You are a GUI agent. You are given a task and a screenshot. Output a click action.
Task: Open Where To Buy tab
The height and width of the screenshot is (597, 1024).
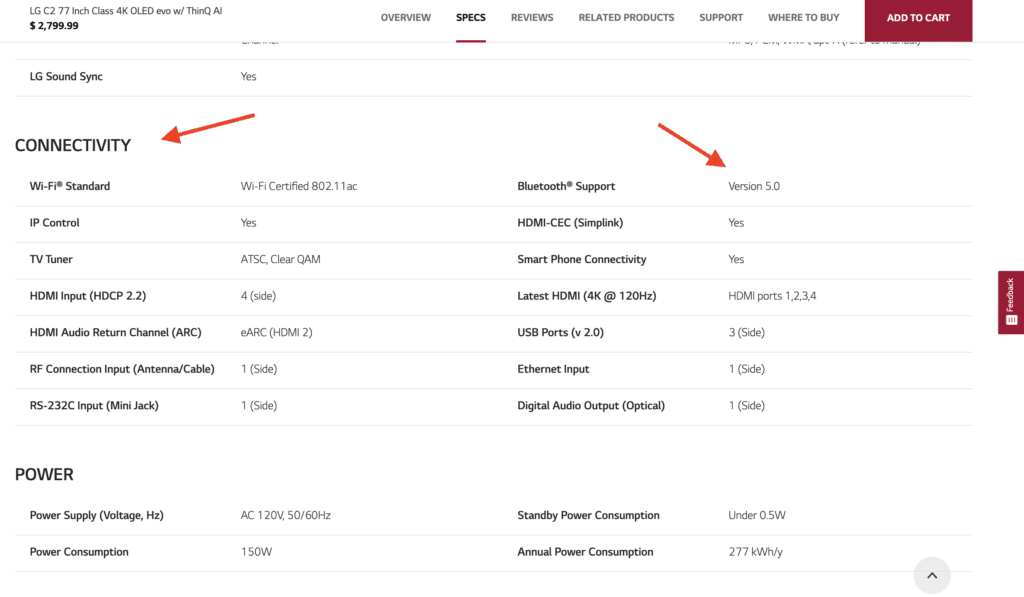click(803, 18)
